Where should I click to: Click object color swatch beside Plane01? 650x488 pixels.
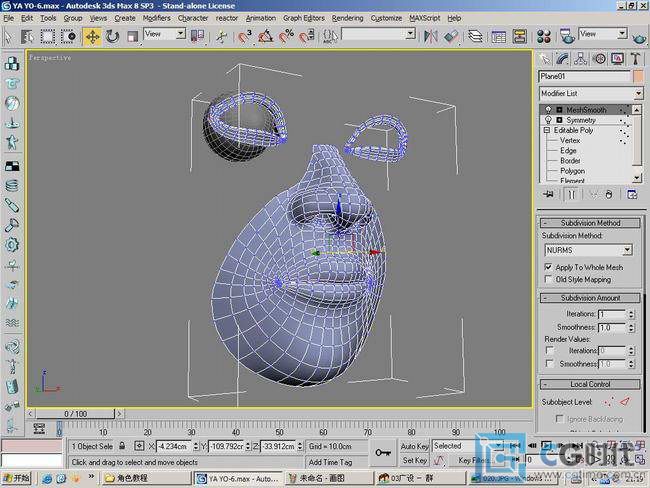coord(638,76)
